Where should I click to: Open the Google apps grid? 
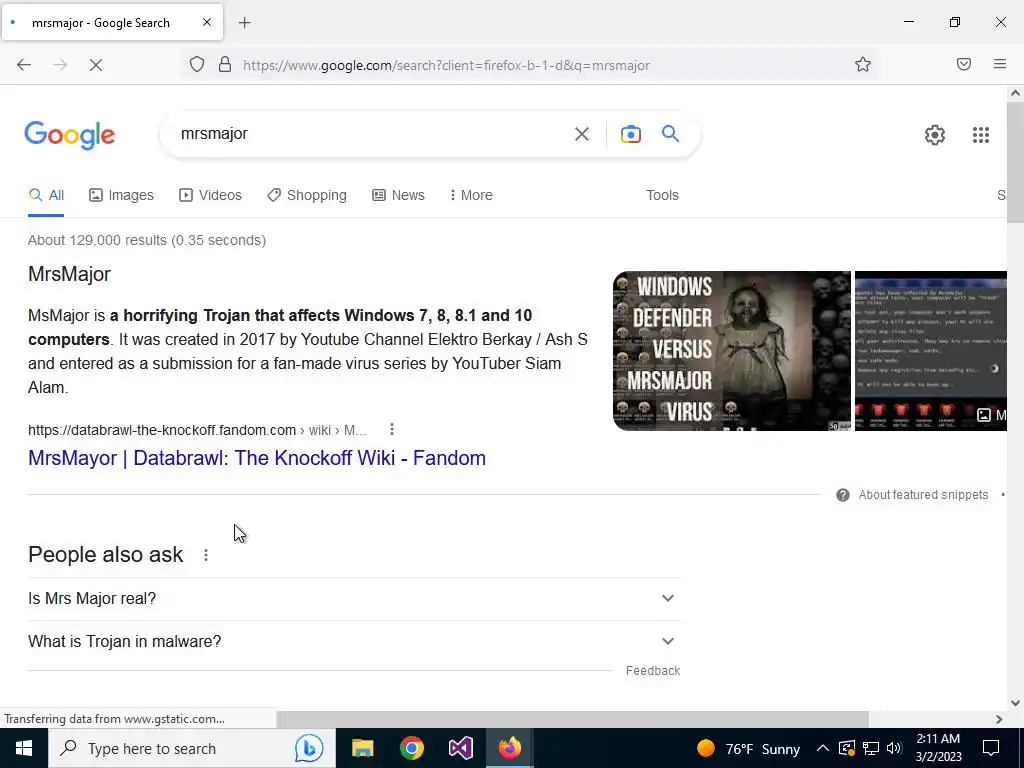980,135
